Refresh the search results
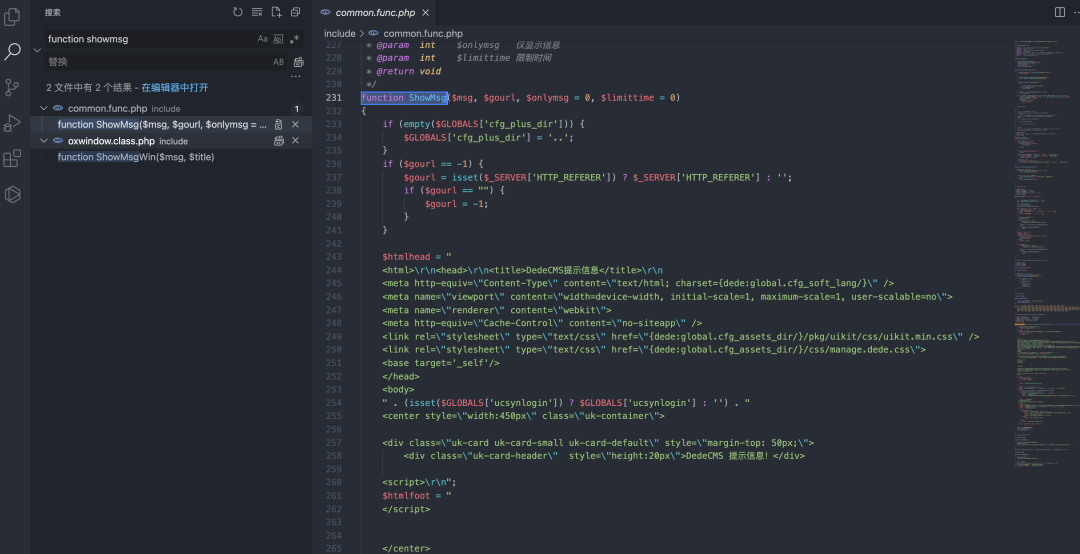The height and width of the screenshot is (554, 1080). pyautogui.click(x=238, y=12)
